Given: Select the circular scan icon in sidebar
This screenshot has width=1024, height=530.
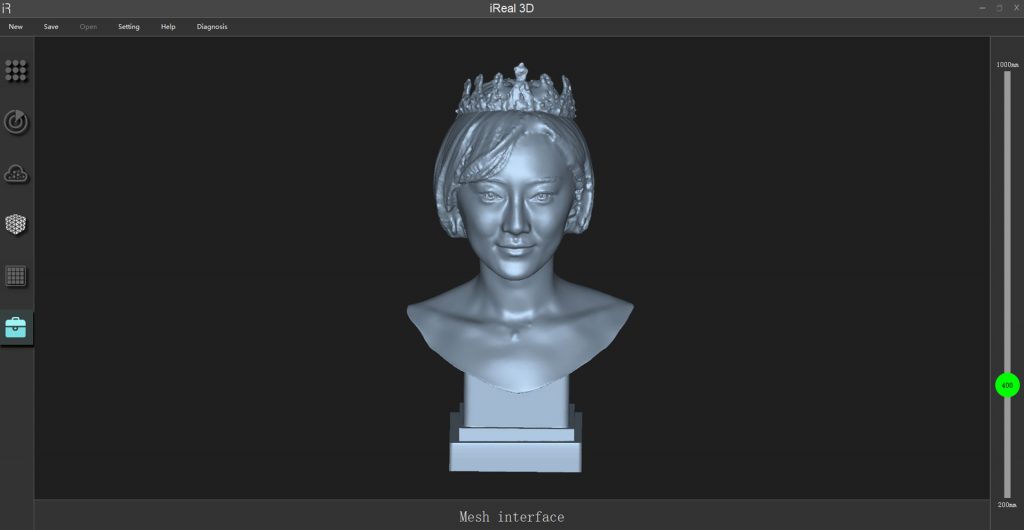Looking at the screenshot, I should click(16, 122).
